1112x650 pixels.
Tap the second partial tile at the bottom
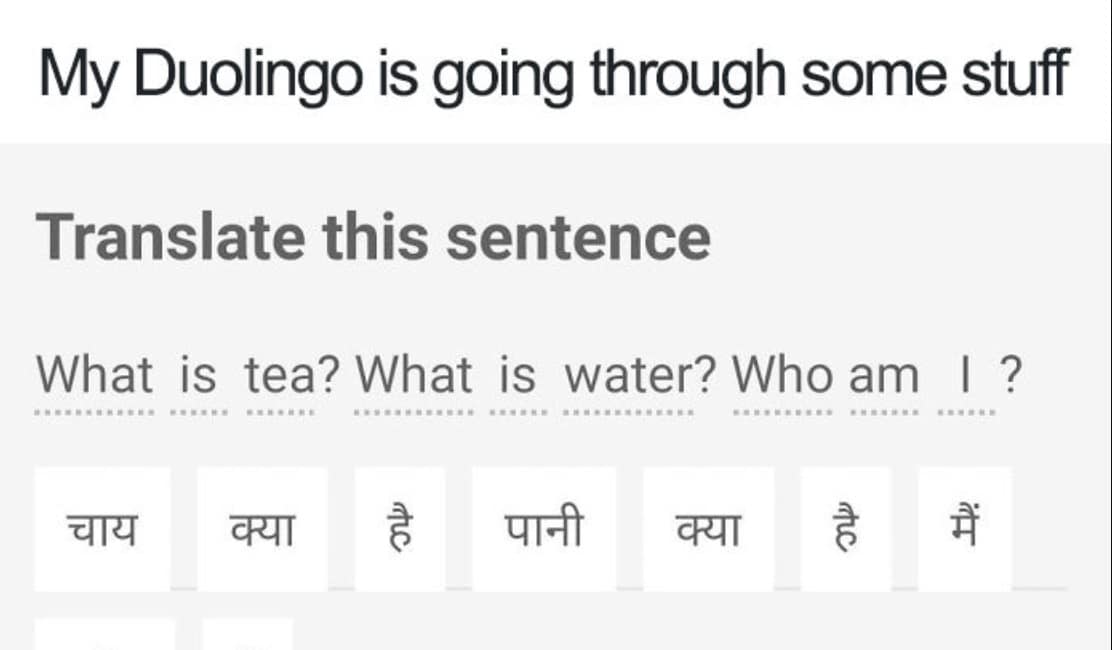(240, 640)
